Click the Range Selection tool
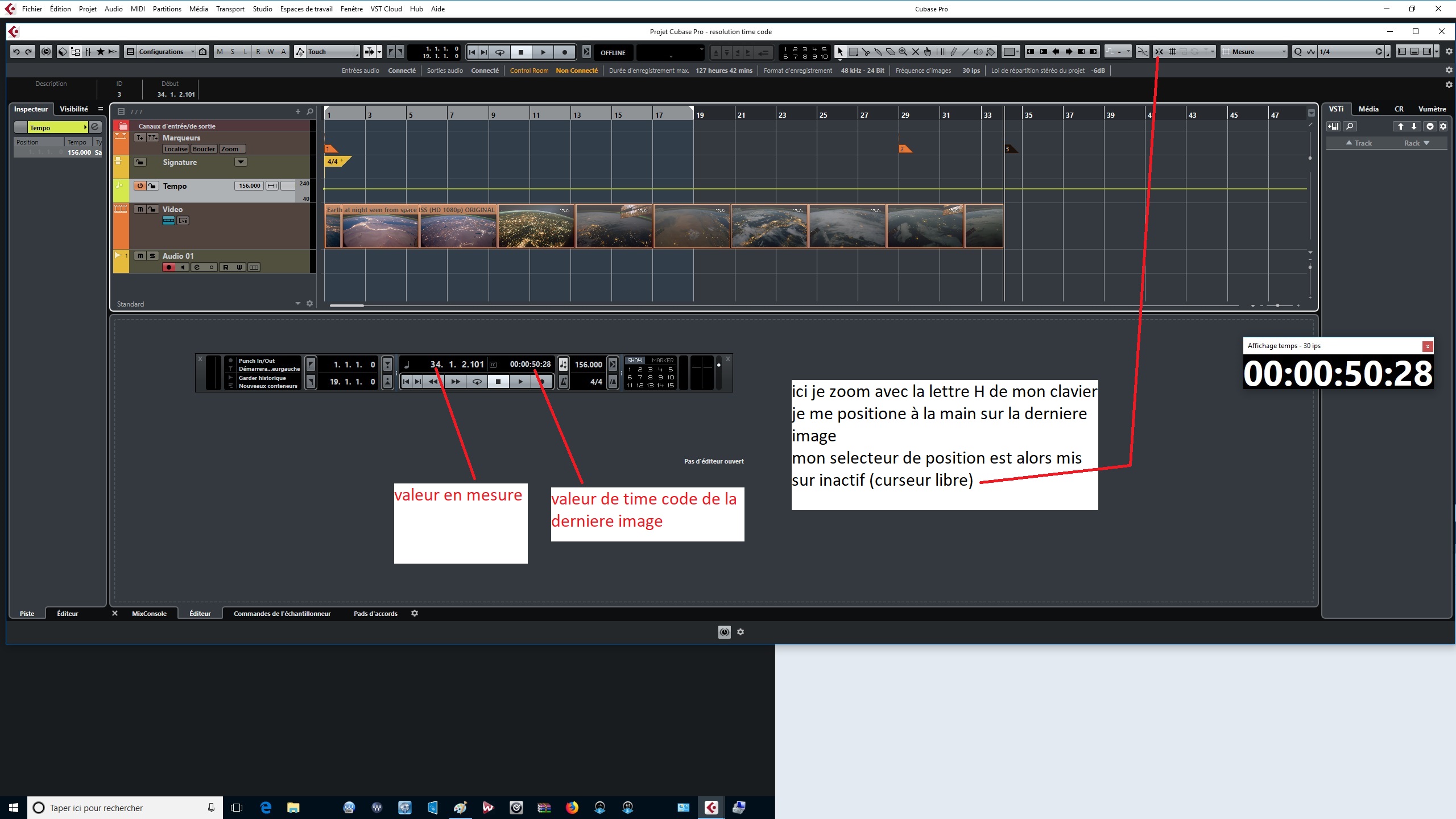The width and height of the screenshot is (1456, 819). tap(853, 52)
